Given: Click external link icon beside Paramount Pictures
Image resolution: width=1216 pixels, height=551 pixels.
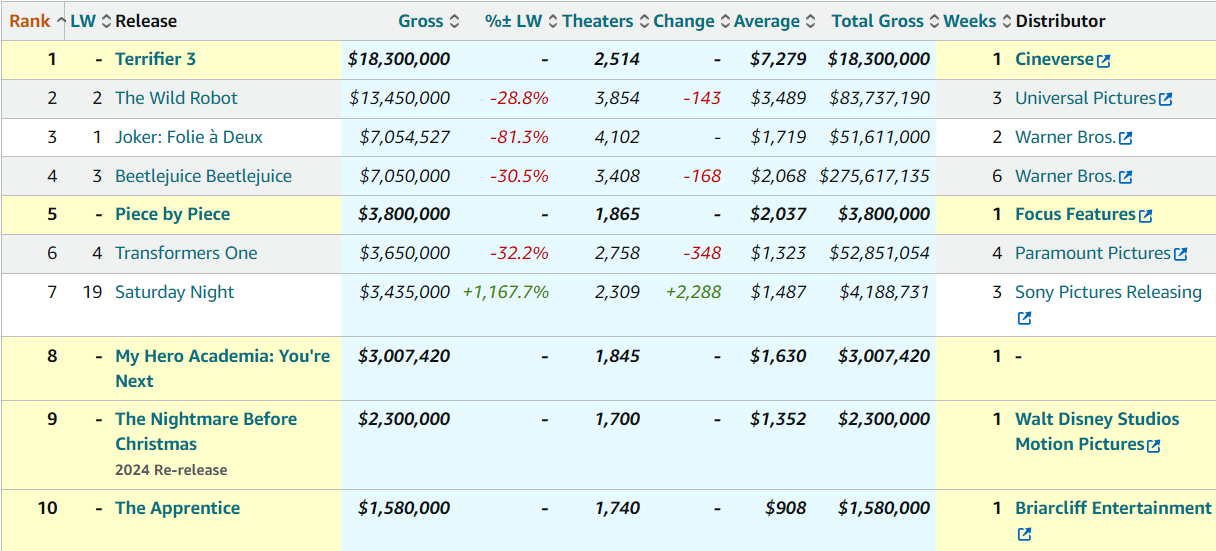Looking at the screenshot, I should pyautogui.click(x=1181, y=255).
